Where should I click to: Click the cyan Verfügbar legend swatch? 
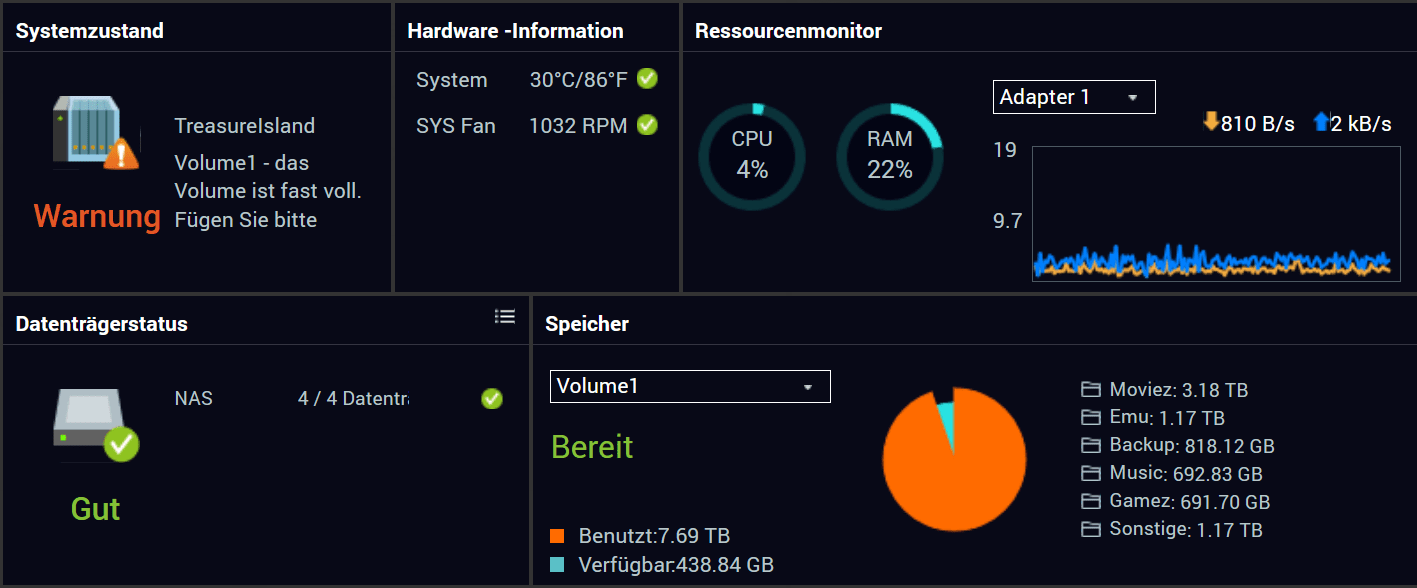pyautogui.click(x=558, y=565)
